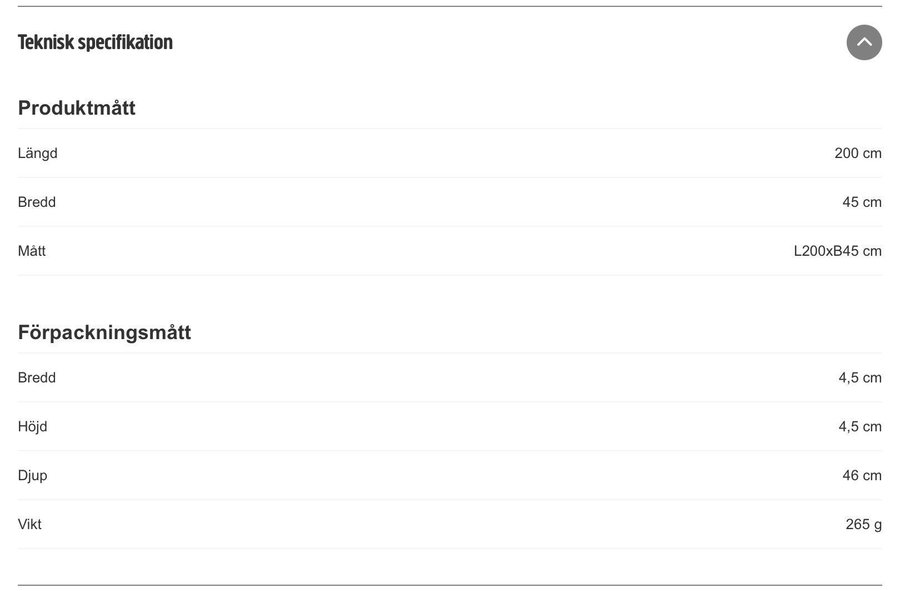
Task: Click the Mått label
Action: point(32,251)
